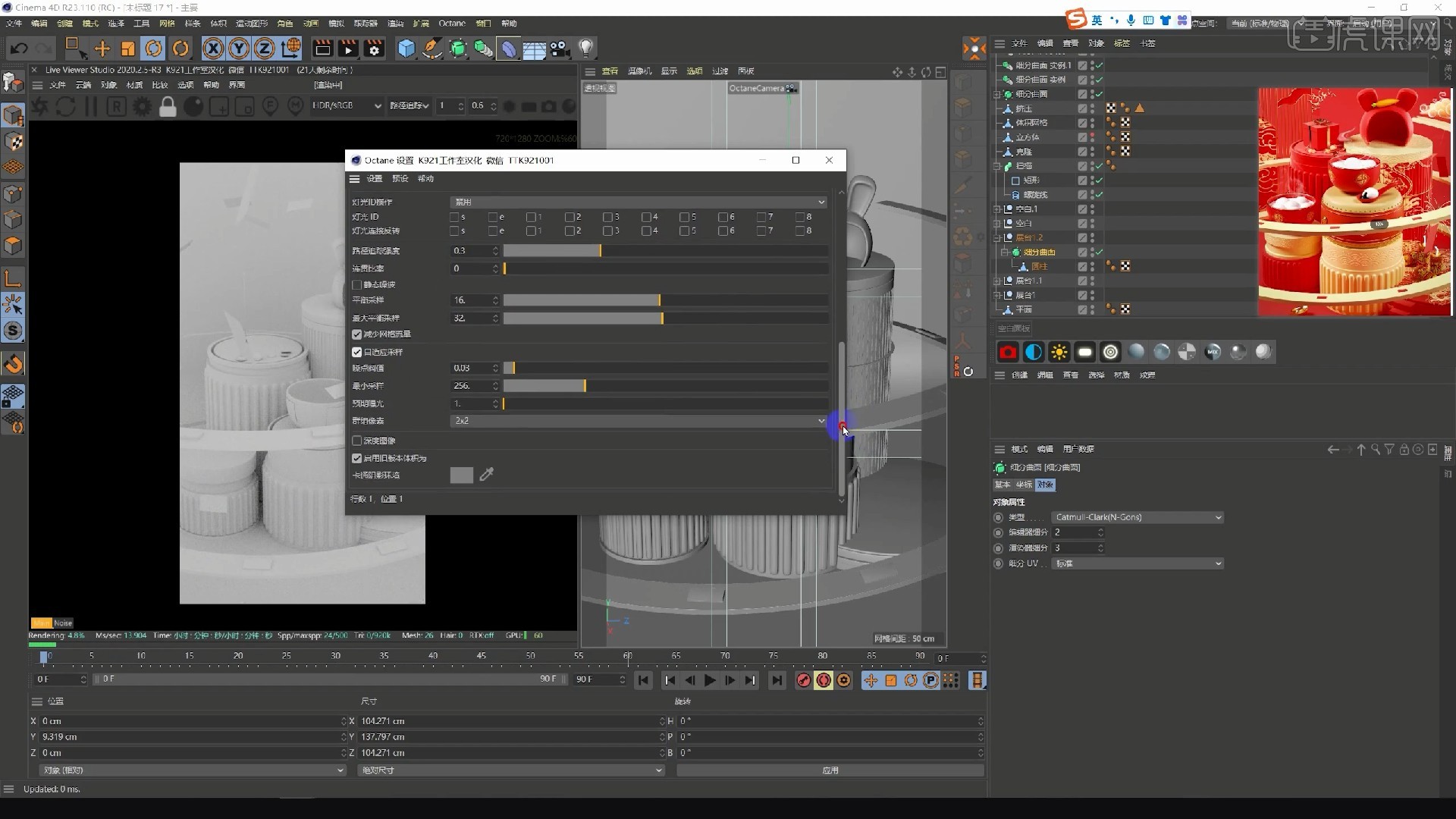Click 创建 in material manager menu

1020,375
